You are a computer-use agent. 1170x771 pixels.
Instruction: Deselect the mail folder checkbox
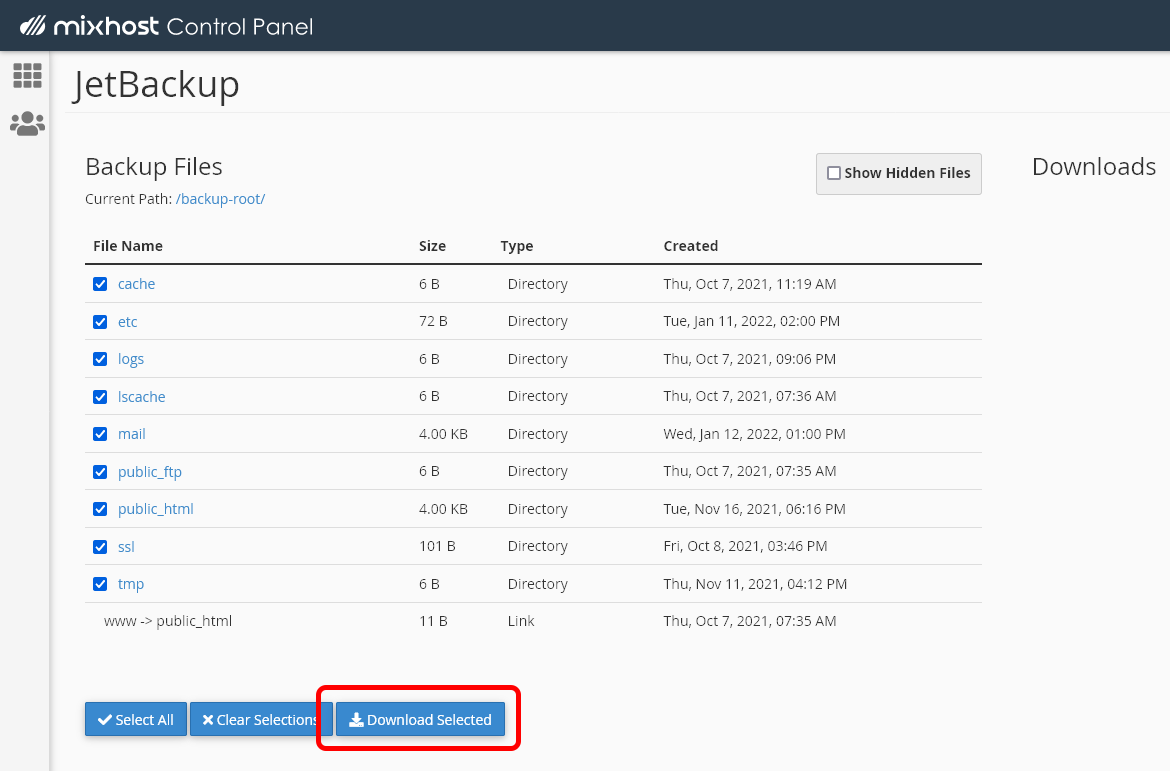tap(100, 434)
